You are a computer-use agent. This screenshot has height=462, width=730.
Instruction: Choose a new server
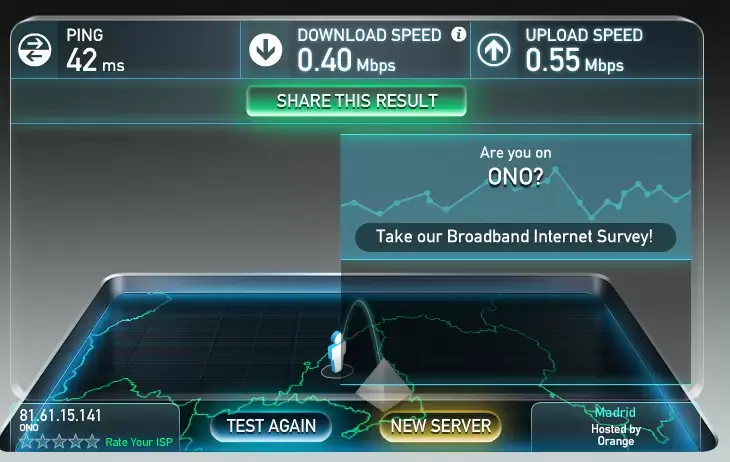(440, 426)
